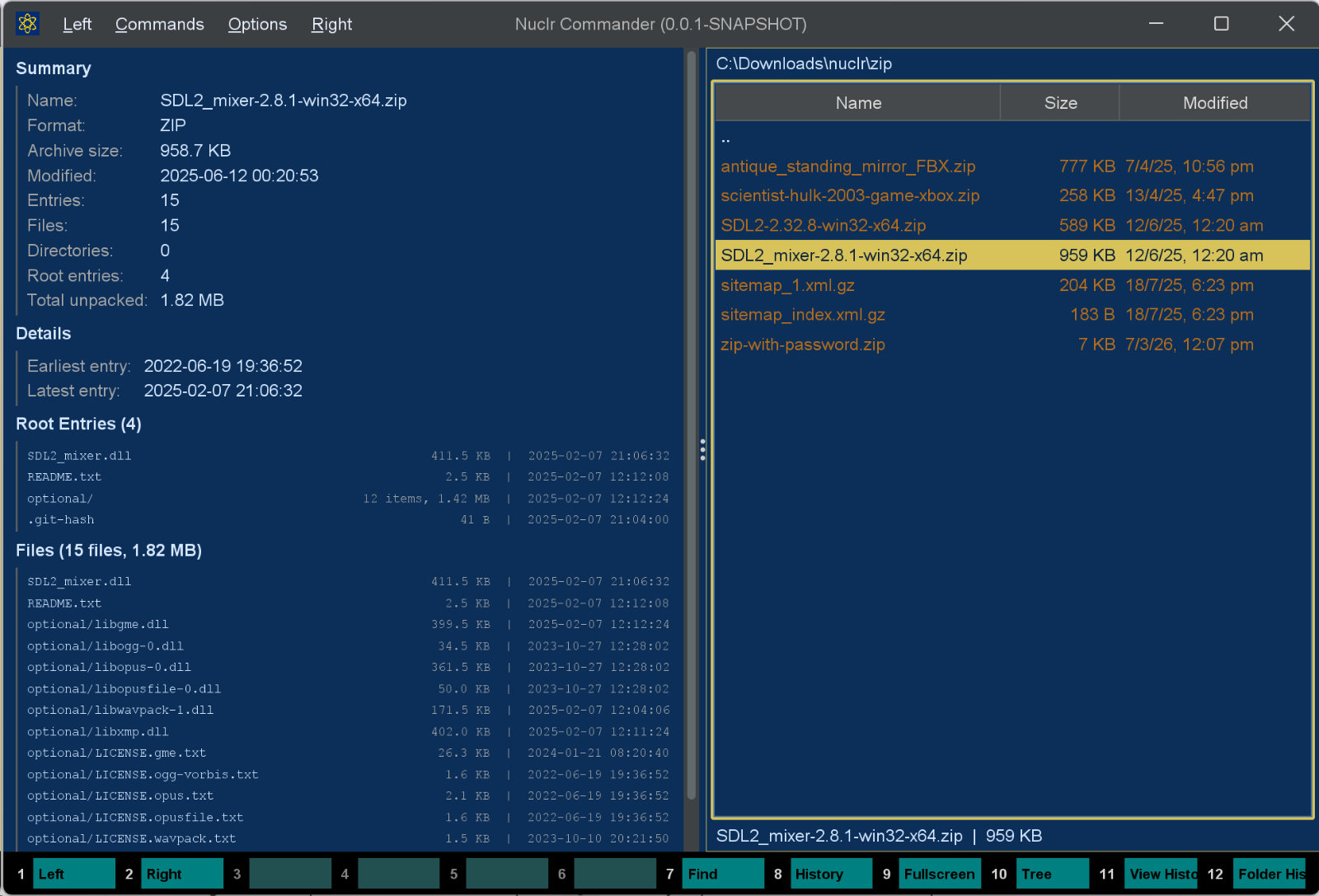Screen dimensions: 1319x896
Task: Select SDL2-2.32.8-win32-x64.zip file
Action: coord(1012,226)
